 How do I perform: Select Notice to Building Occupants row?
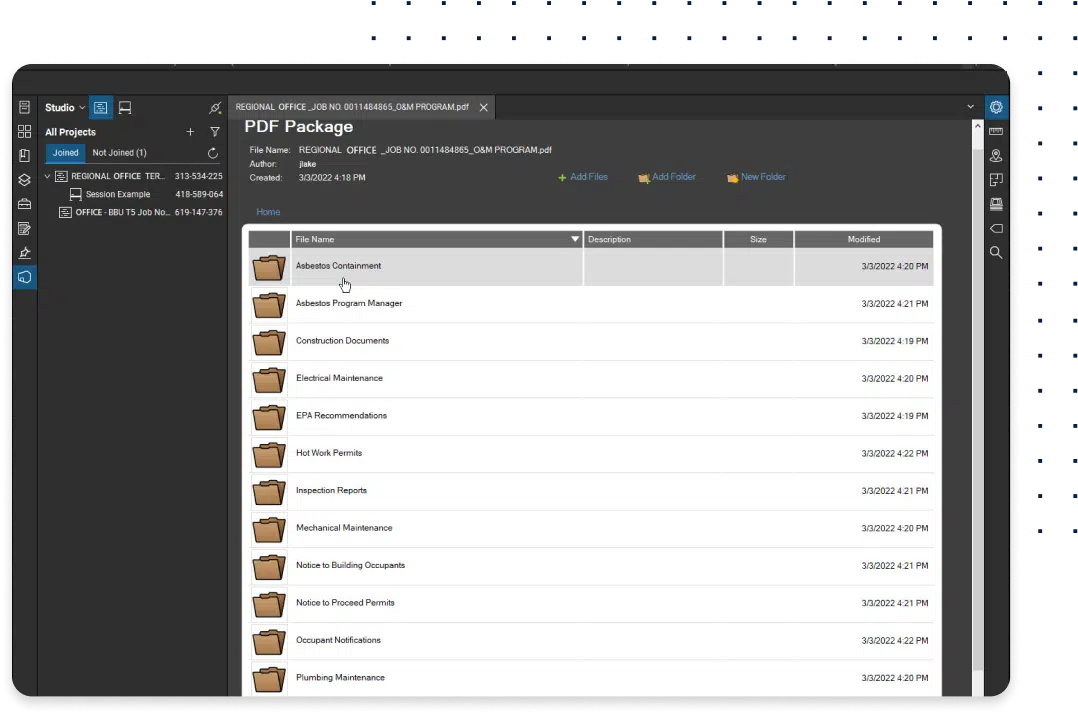[x=591, y=566]
